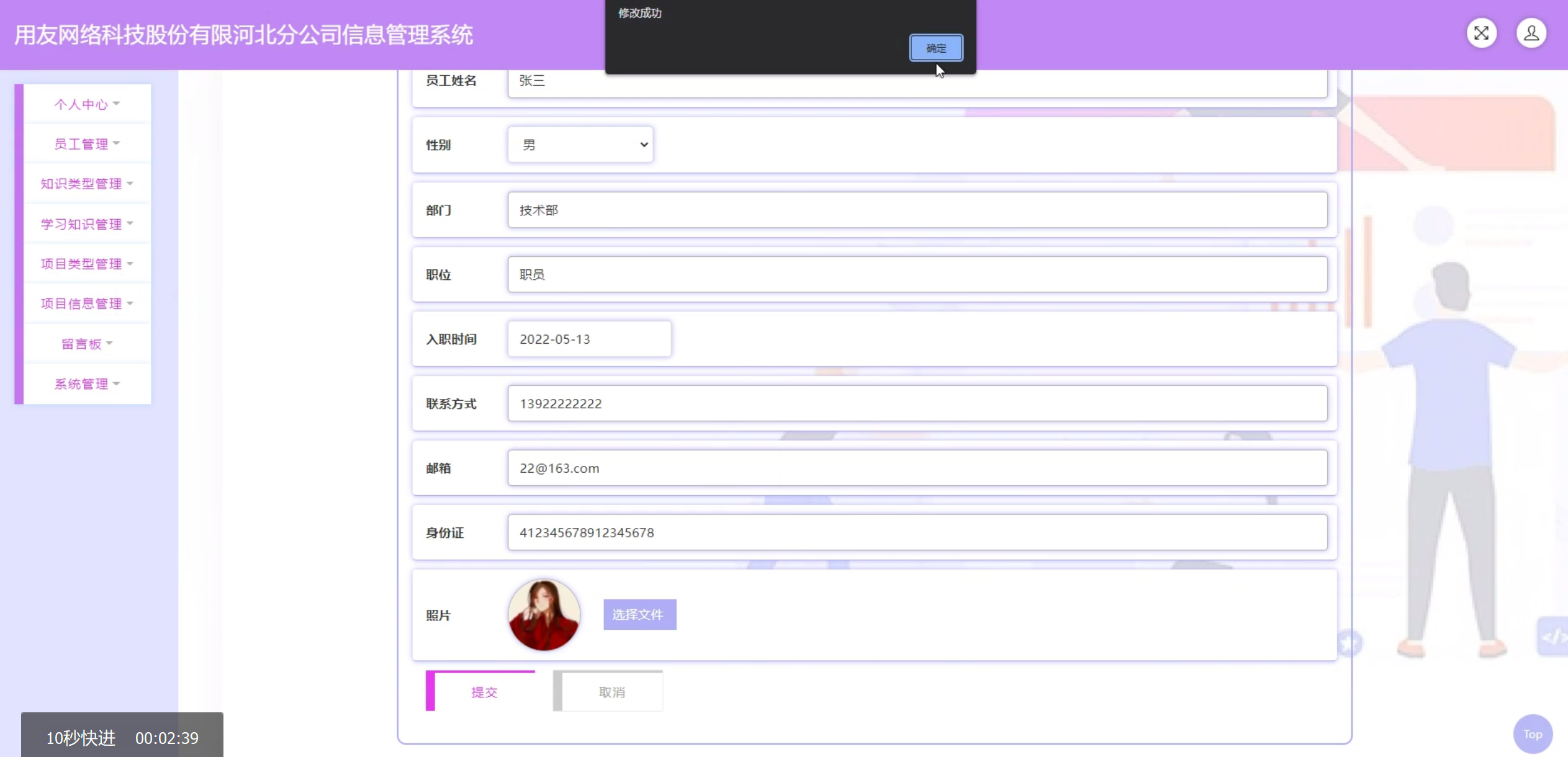
Task: Click the 取消 cancel button
Action: point(611,692)
